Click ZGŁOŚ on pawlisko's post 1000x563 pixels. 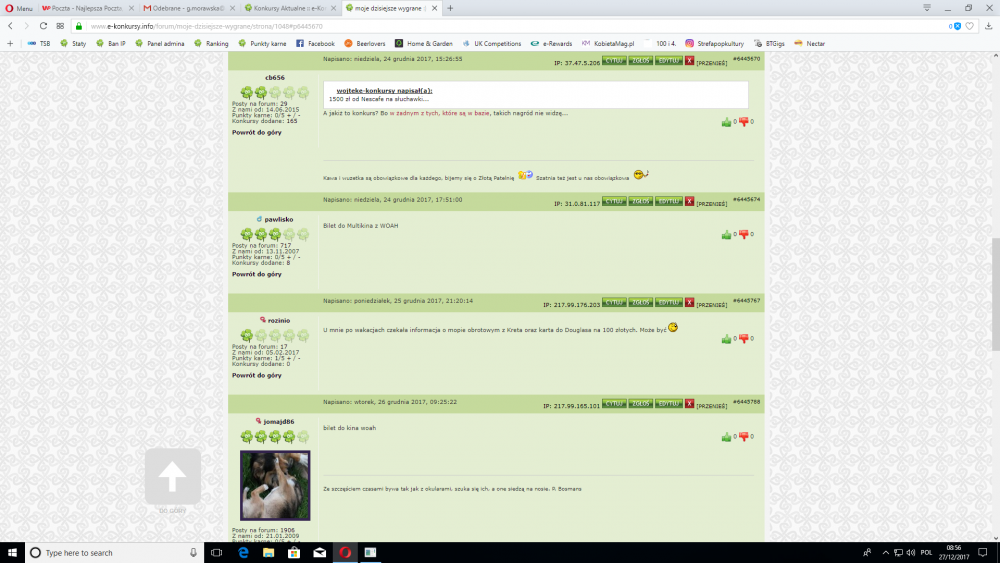[x=641, y=201]
